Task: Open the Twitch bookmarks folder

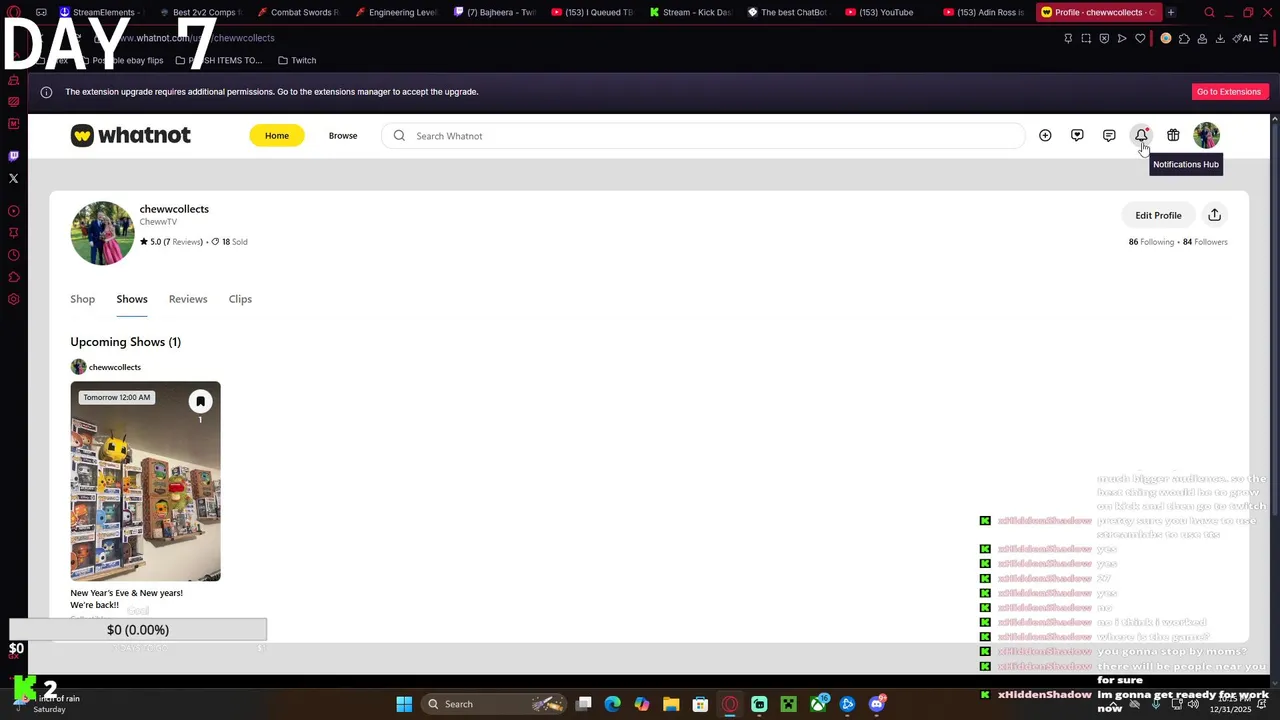Action: pyautogui.click(x=297, y=60)
